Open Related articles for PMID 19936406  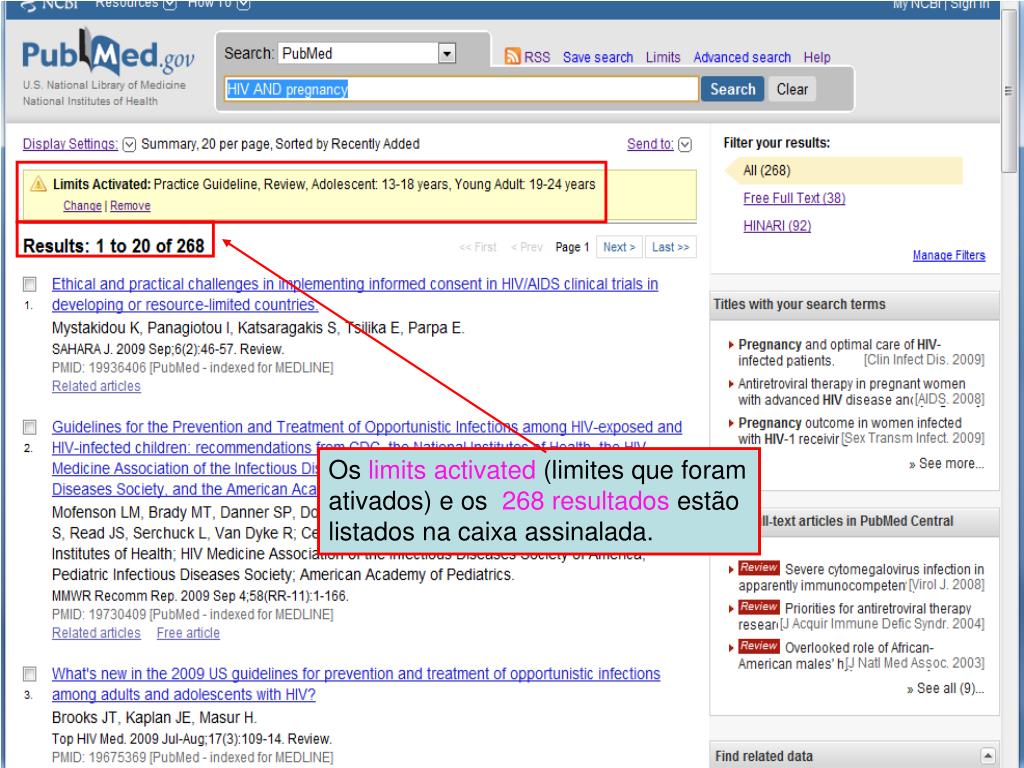96,387
